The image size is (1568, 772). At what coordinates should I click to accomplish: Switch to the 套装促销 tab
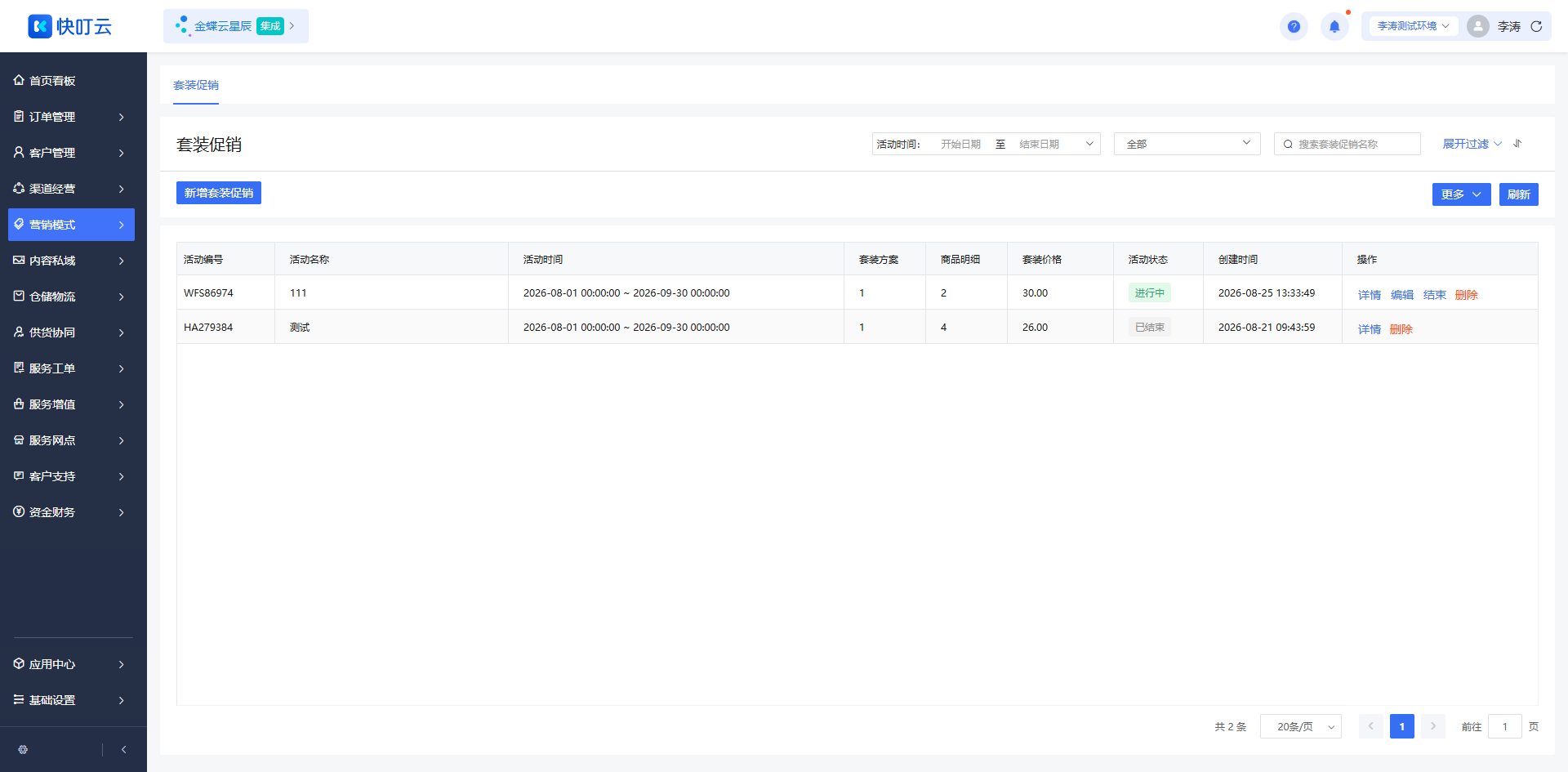coord(196,85)
